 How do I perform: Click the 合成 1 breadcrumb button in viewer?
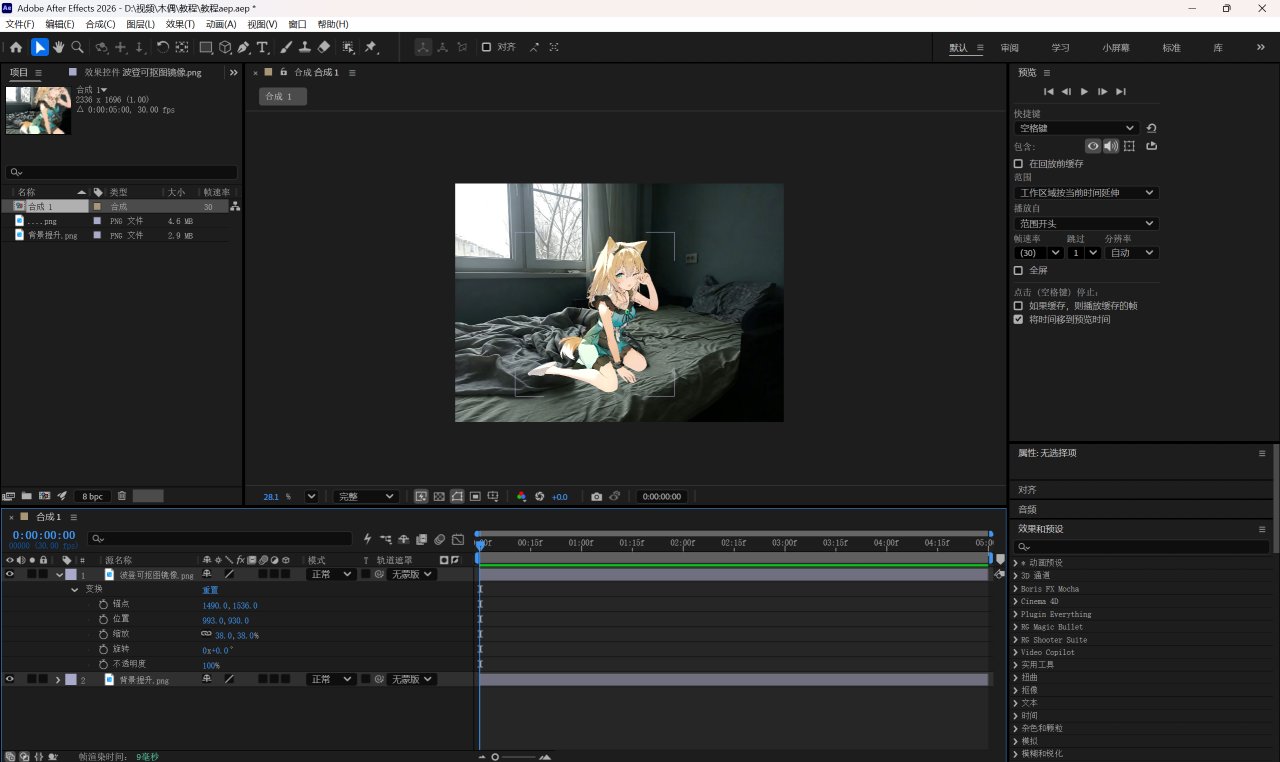tap(283, 96)
